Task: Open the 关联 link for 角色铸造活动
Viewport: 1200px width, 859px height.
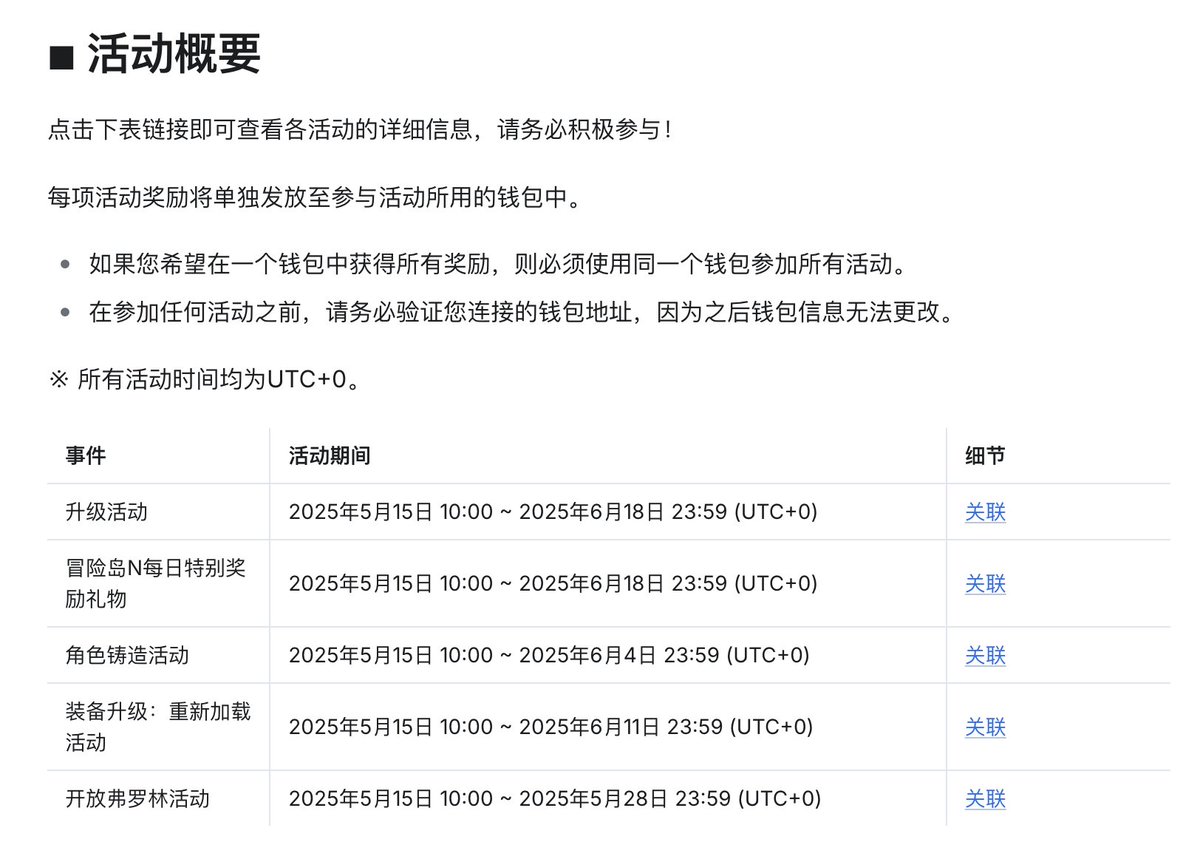Action: click(985, 656)
